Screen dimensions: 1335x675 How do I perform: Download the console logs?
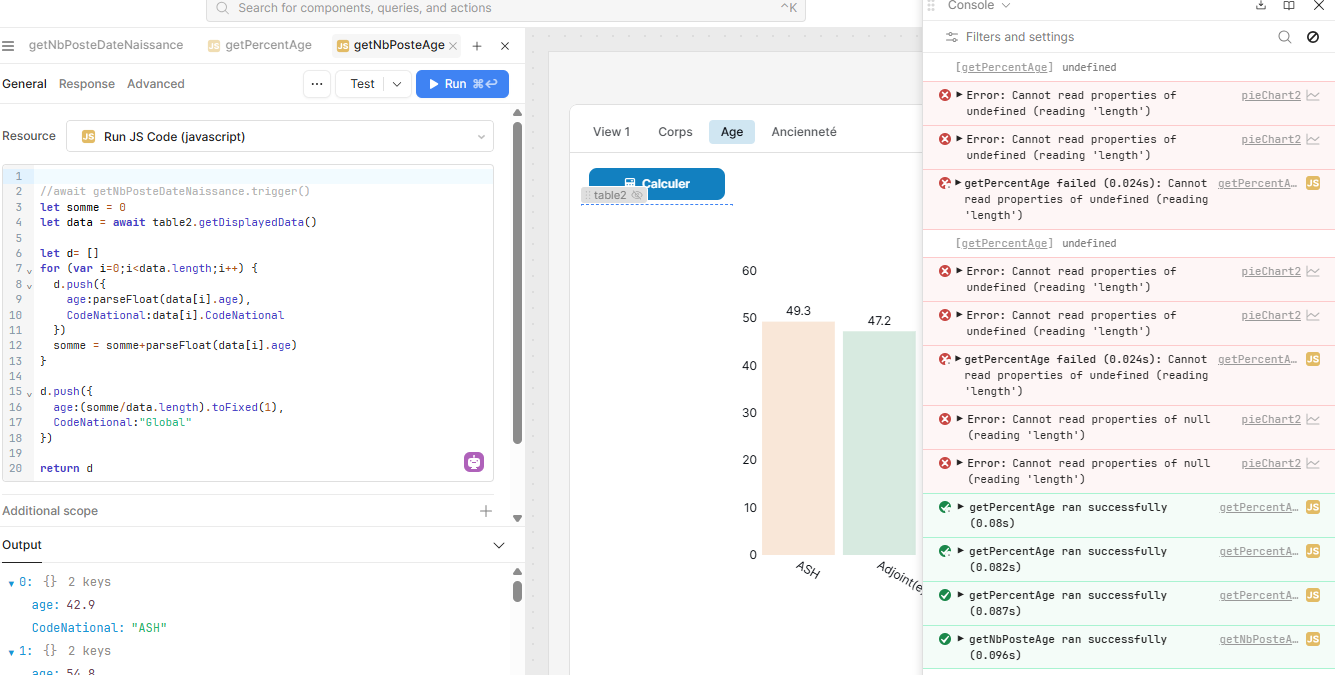point(1261,6)
